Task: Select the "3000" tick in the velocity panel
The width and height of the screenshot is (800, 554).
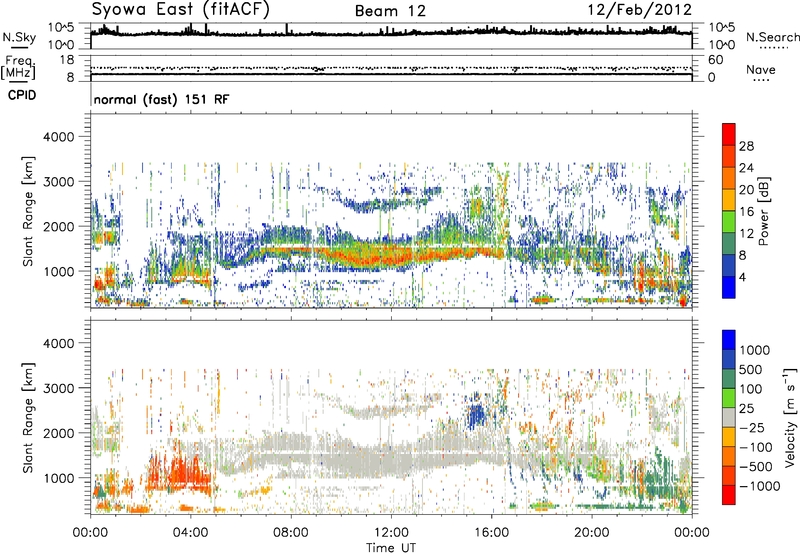Action: pyautogui.click(x=59, y=388)
